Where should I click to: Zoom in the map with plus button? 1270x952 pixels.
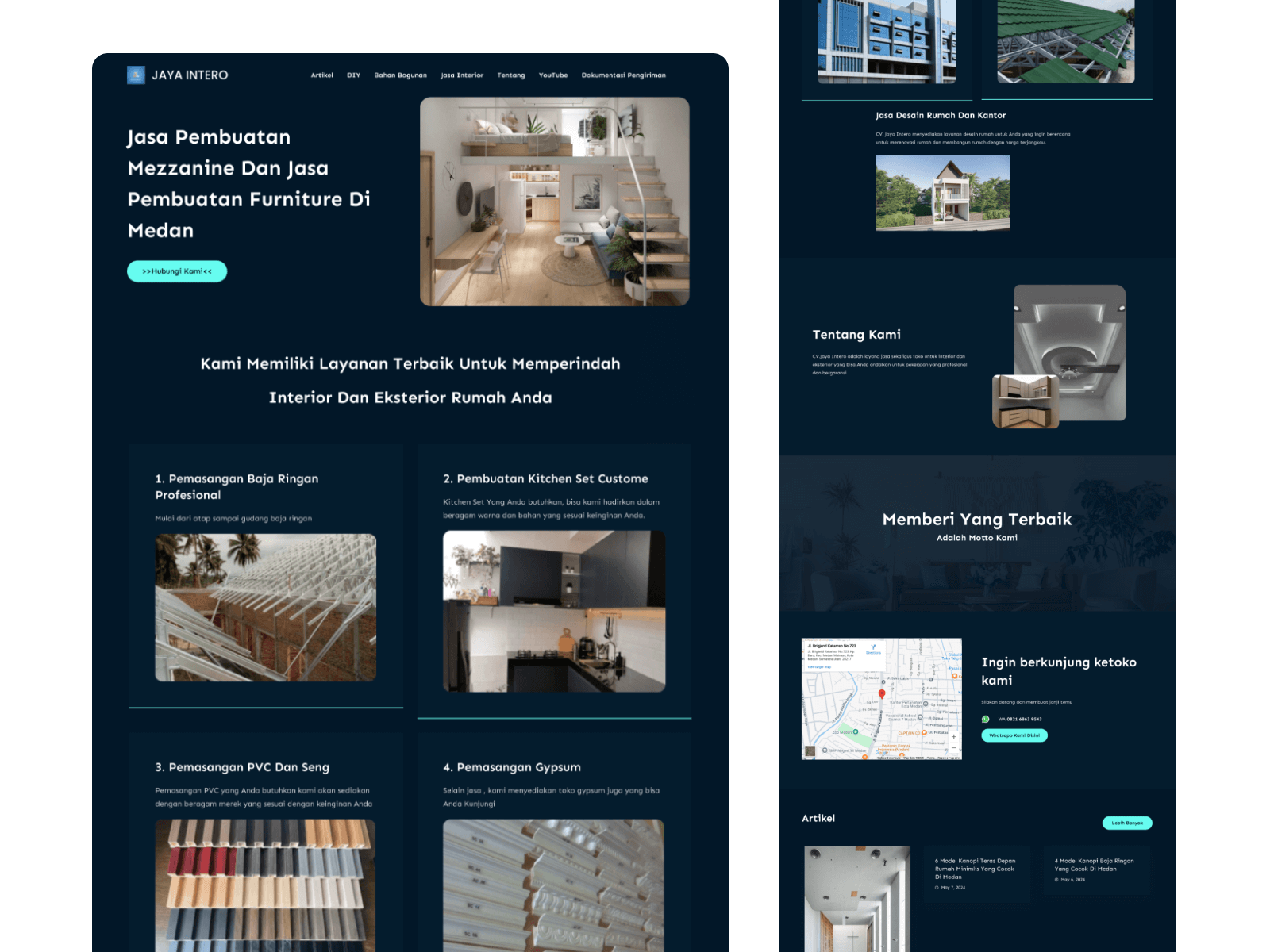pyautogui.click(x=953, y=736)
